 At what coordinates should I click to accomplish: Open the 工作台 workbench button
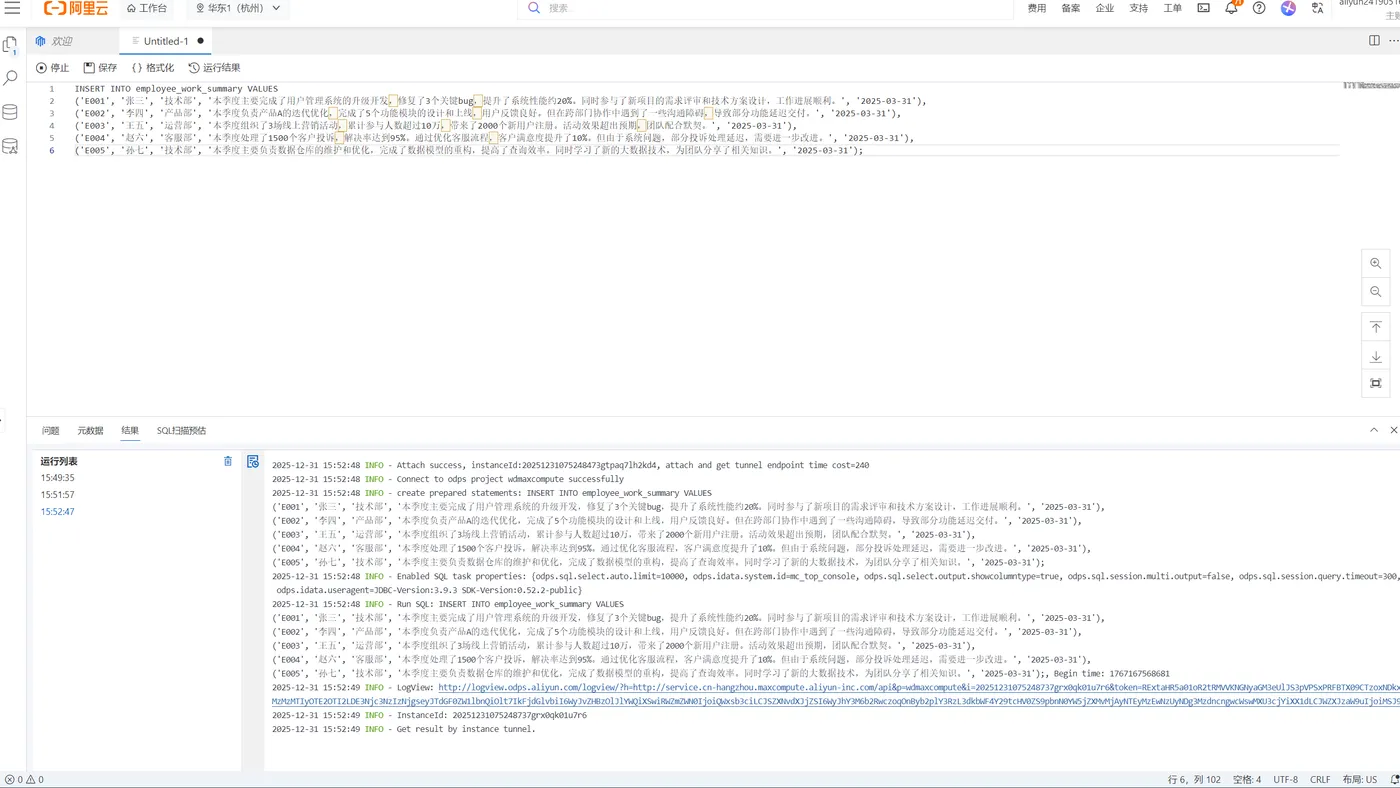(x=146, y=8)
